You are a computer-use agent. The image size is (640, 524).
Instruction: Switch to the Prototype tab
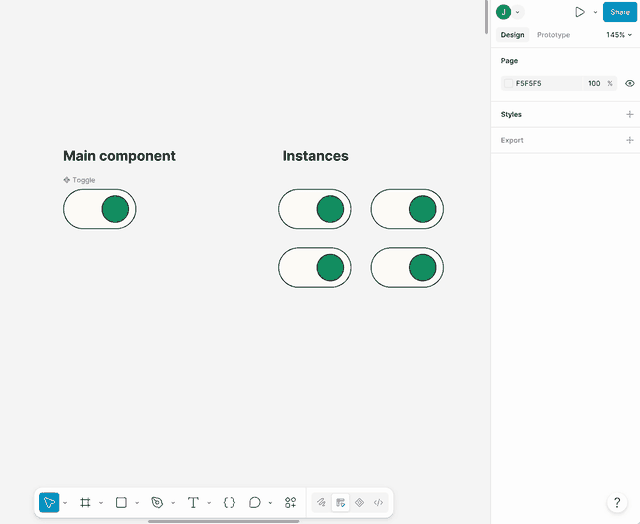[553, 35]
